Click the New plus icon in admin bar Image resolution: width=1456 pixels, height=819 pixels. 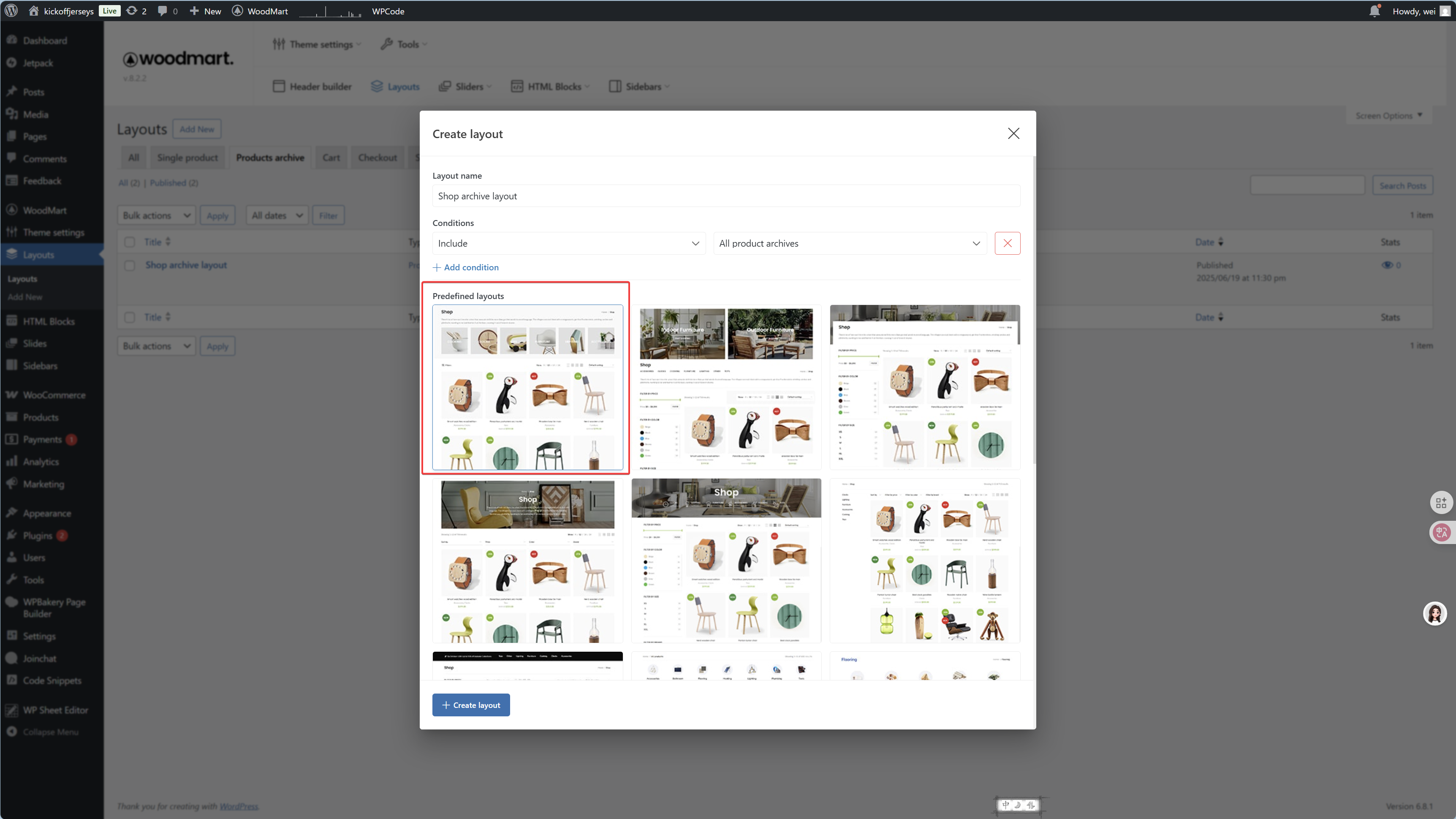[194, 11]
